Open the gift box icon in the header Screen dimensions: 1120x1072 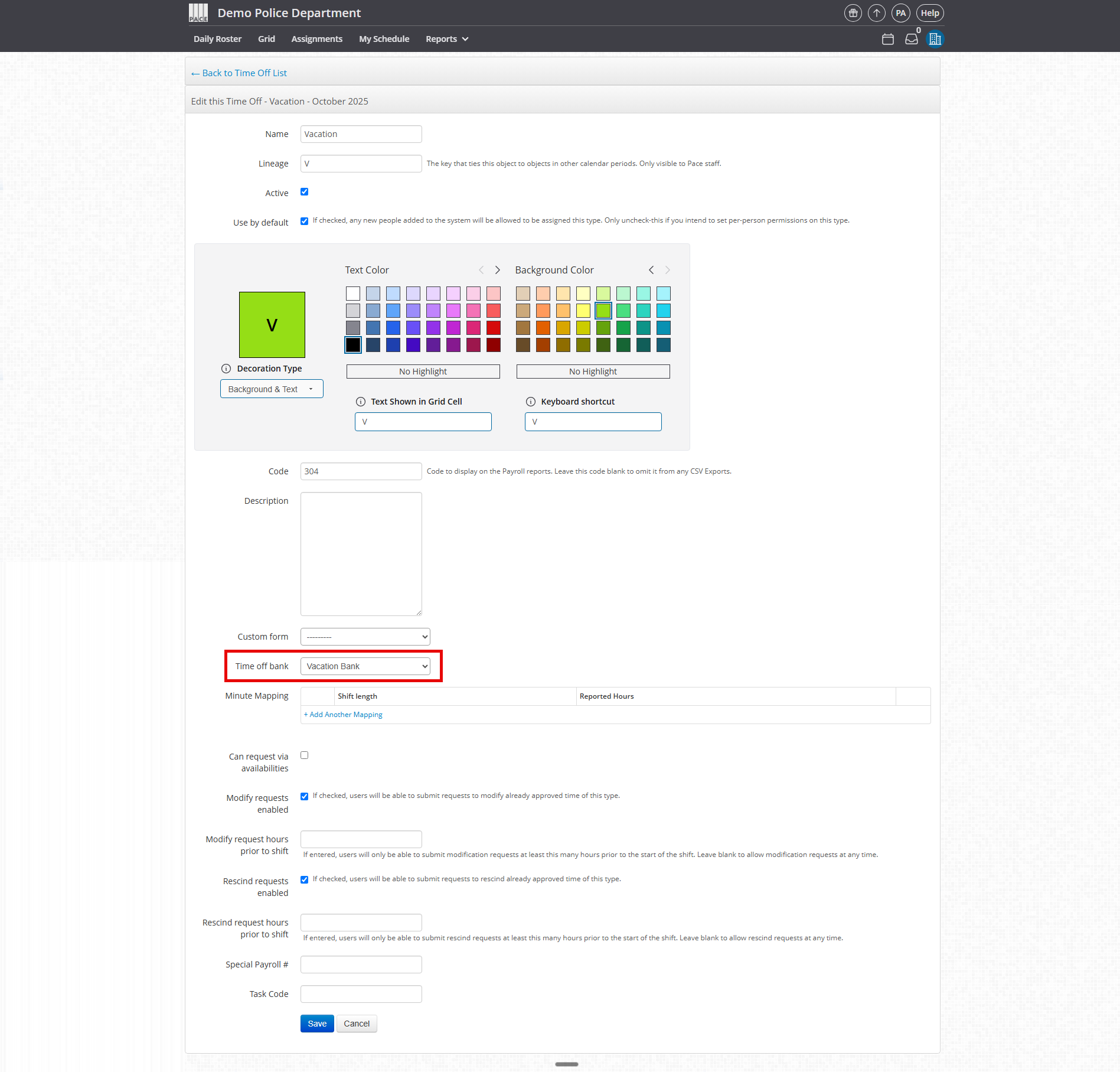pos(853,13)
